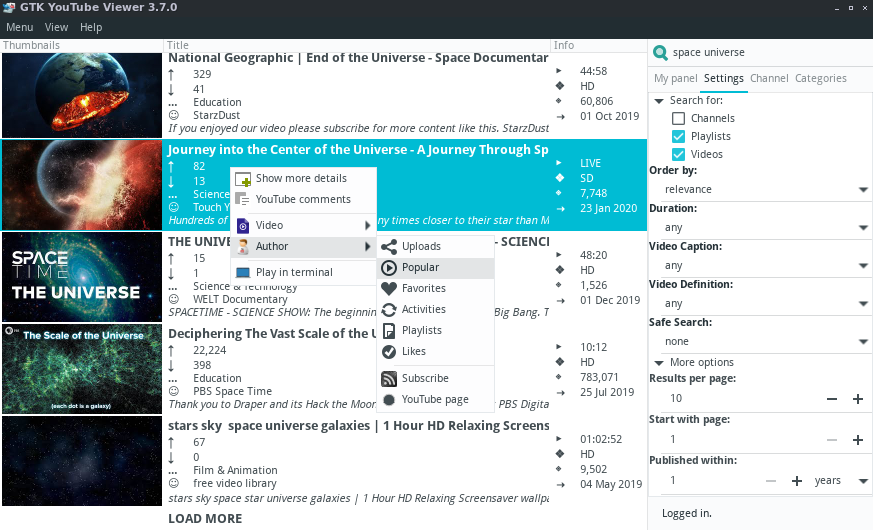Decrease Published within value
This screenshot has width=873, height=530.
click(771, 481)
